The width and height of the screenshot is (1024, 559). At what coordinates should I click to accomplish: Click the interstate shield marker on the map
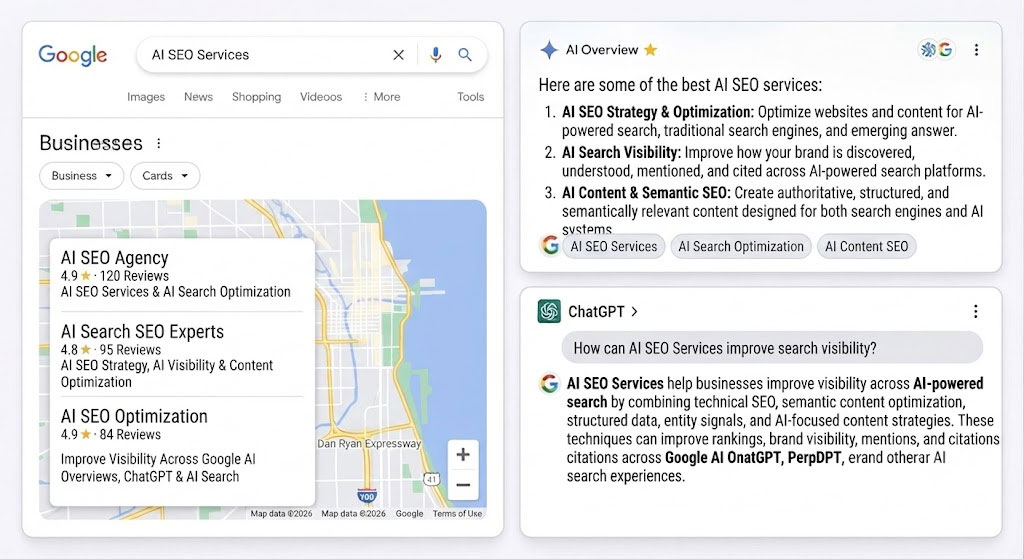pyautogui.click(x=367, y=496)
